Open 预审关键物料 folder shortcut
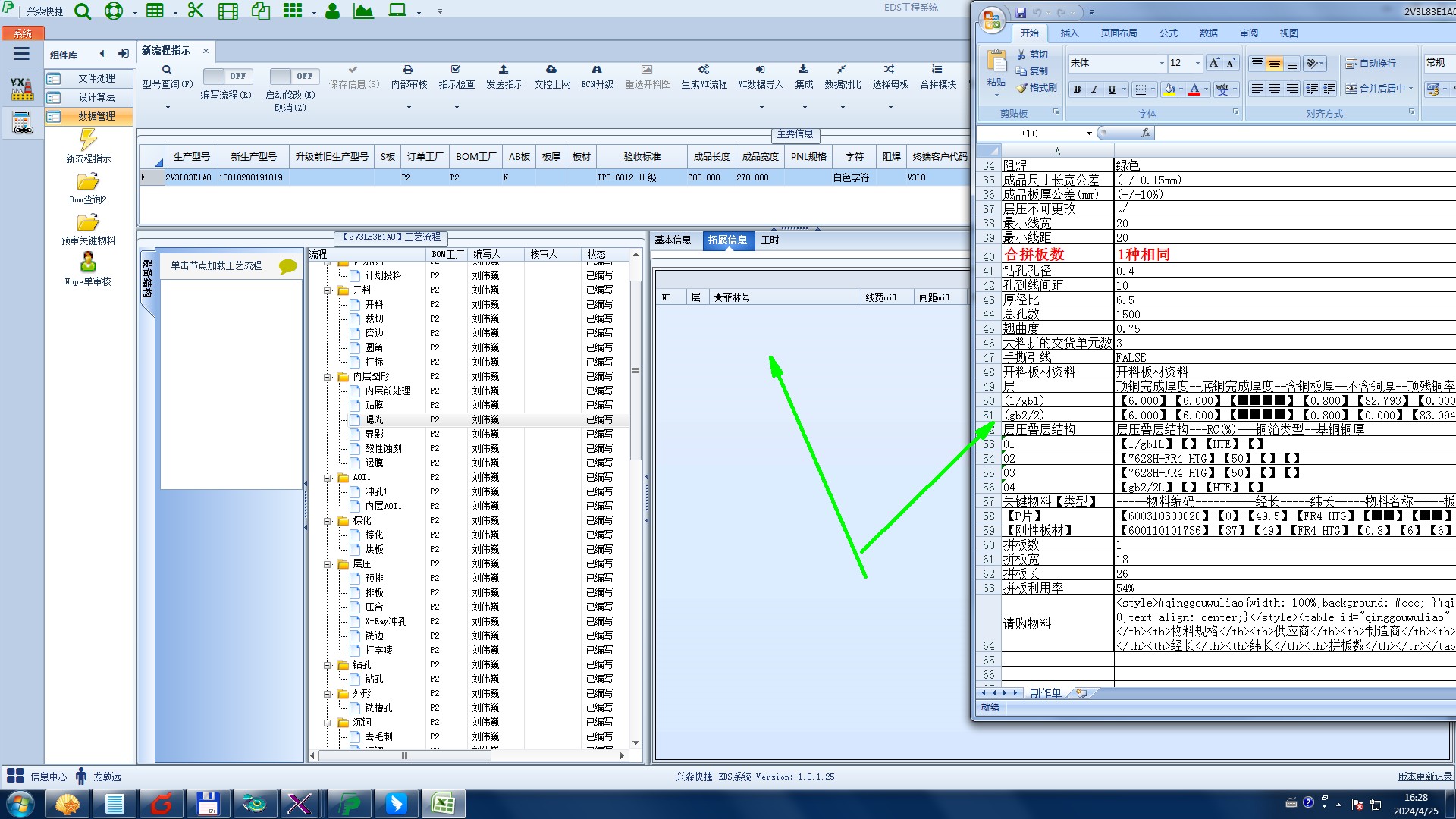This screenshot has height=819, width=1456. pyautogui.click(x=88, y=228)
